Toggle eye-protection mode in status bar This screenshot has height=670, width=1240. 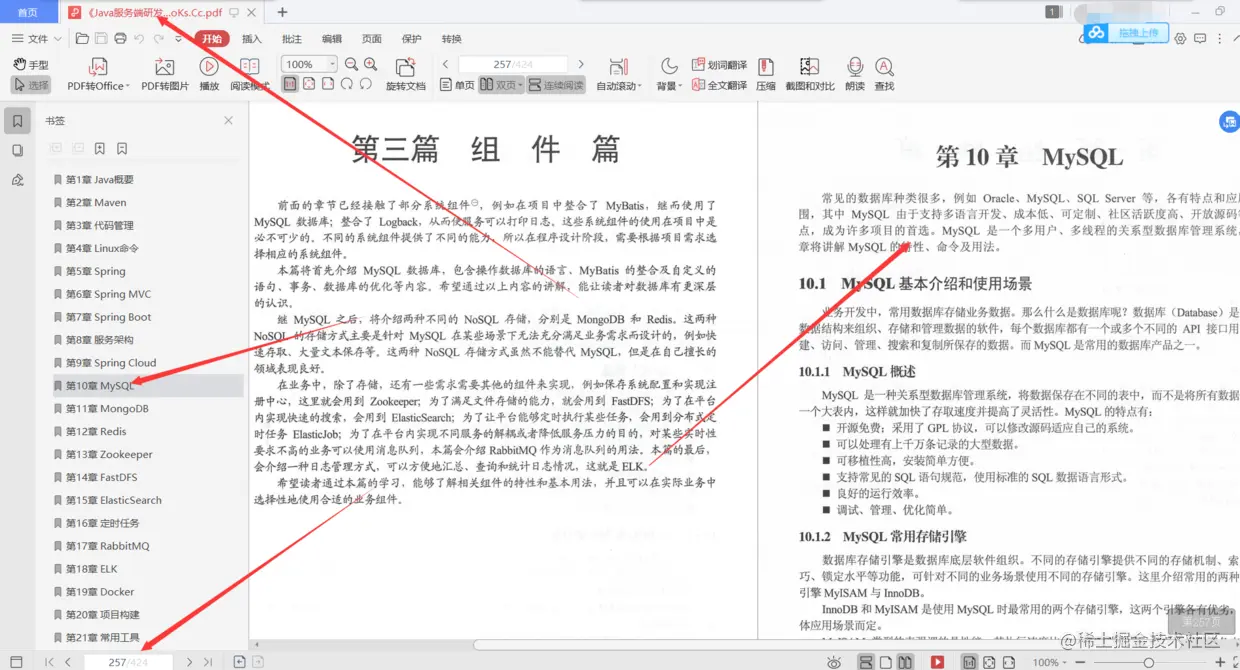pos(834,662)
